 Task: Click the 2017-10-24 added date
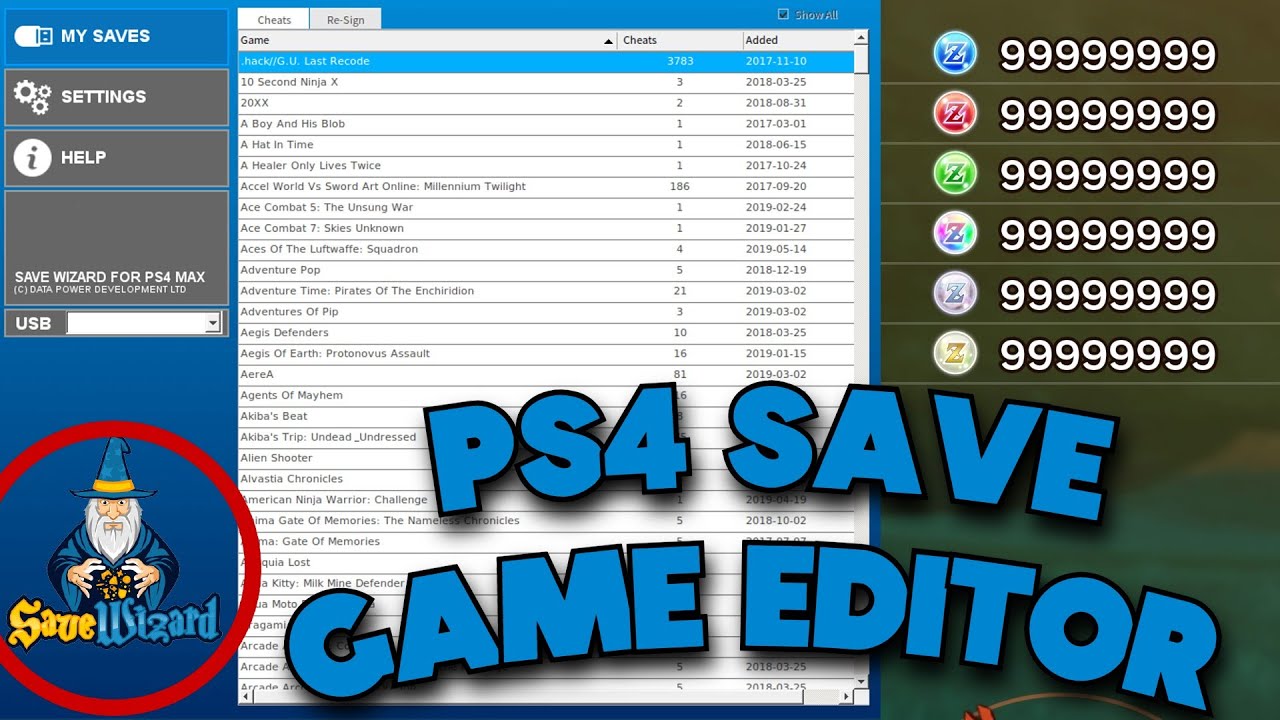(x=776, y=166)
